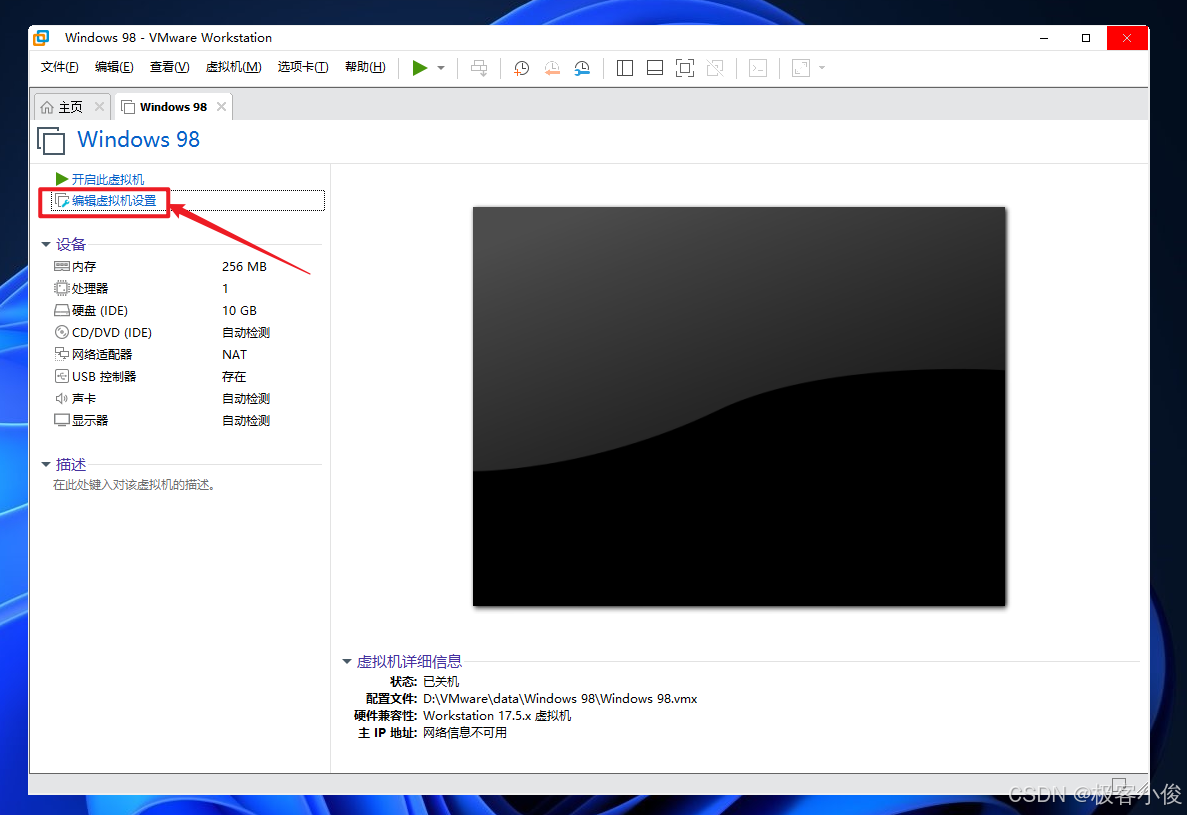1187x815 pixels.
Task: Click the Workstation 17.5.x compatibility text
Action: tap(497, 716)
